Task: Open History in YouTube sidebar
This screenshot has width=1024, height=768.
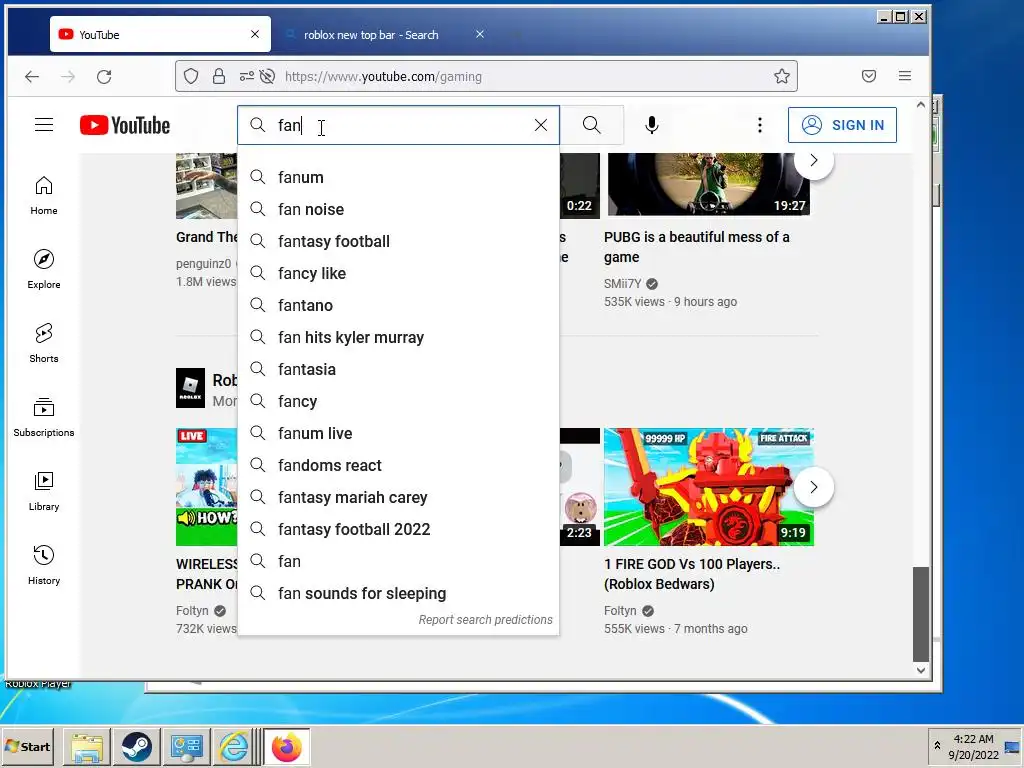Action: point(44,565)
